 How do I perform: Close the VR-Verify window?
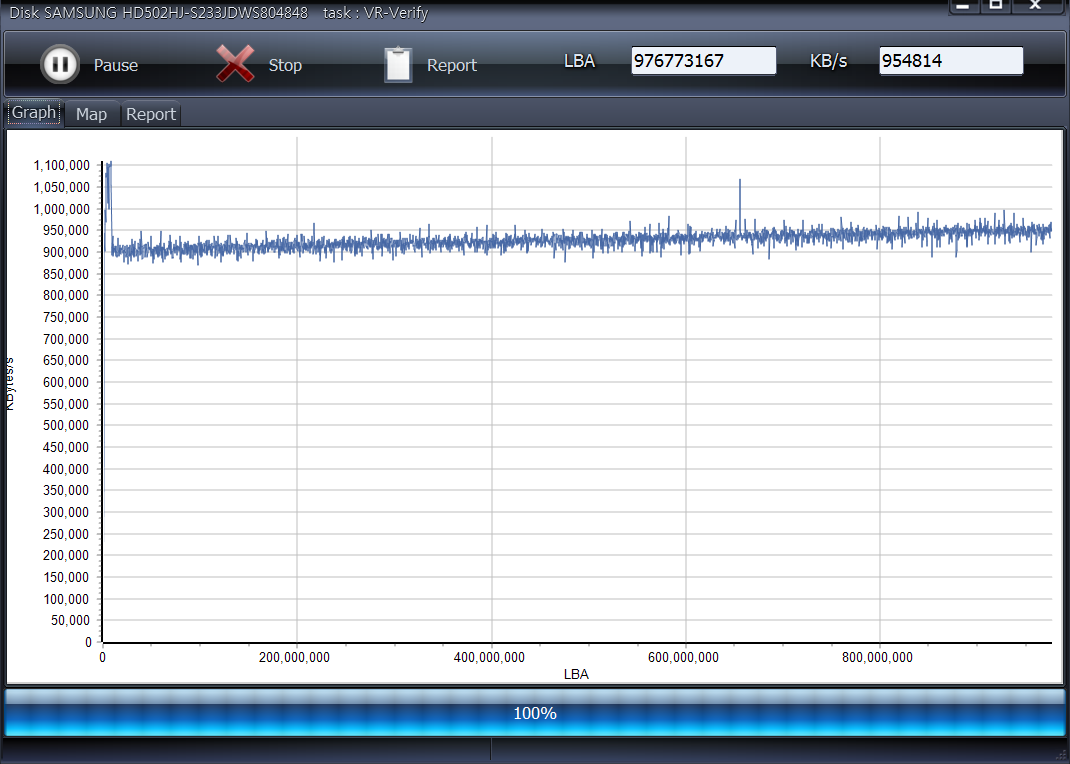(x=1032, y=6)
